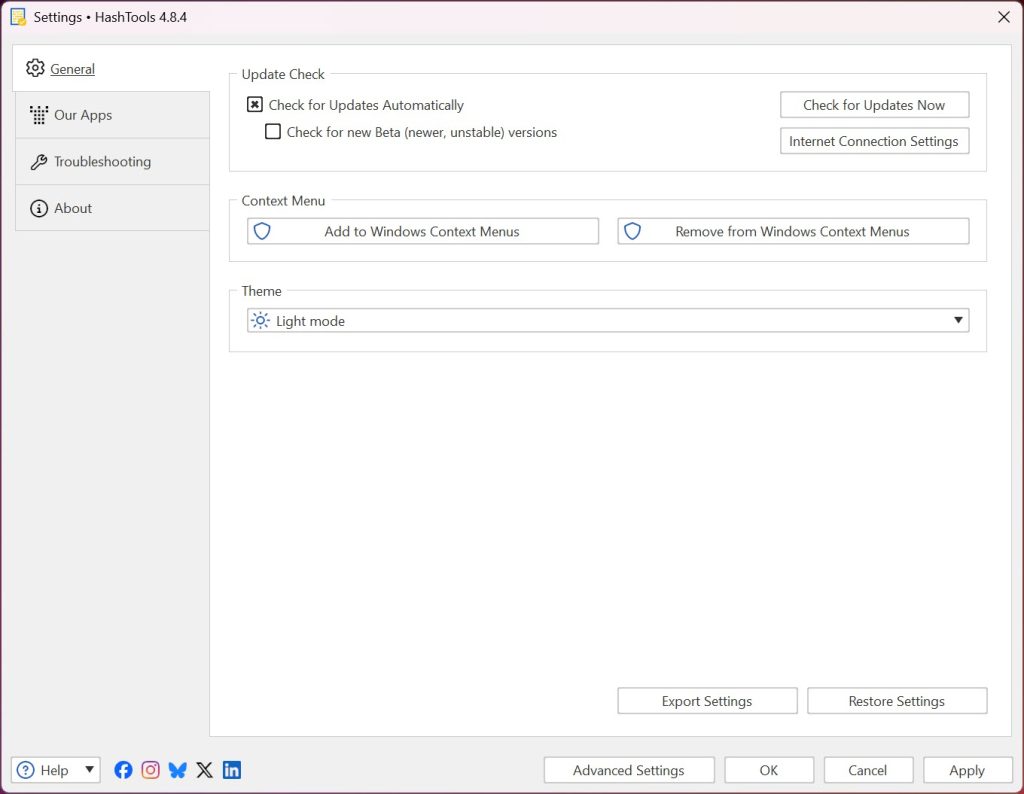The image size is (1024, 794).
Task: Click Export Settings button
Action: coord(707,701)
